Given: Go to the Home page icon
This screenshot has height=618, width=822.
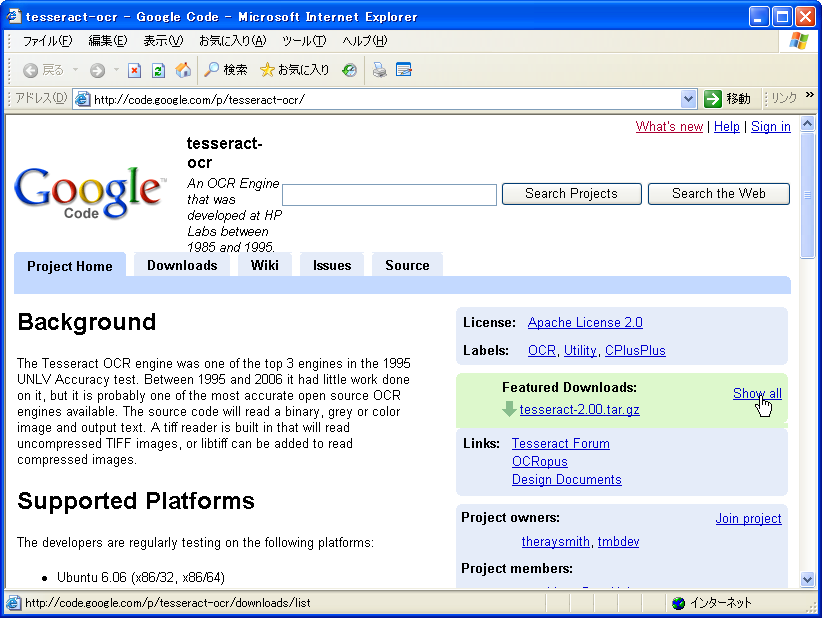Looking at the screenshot, I should (183, 70).
